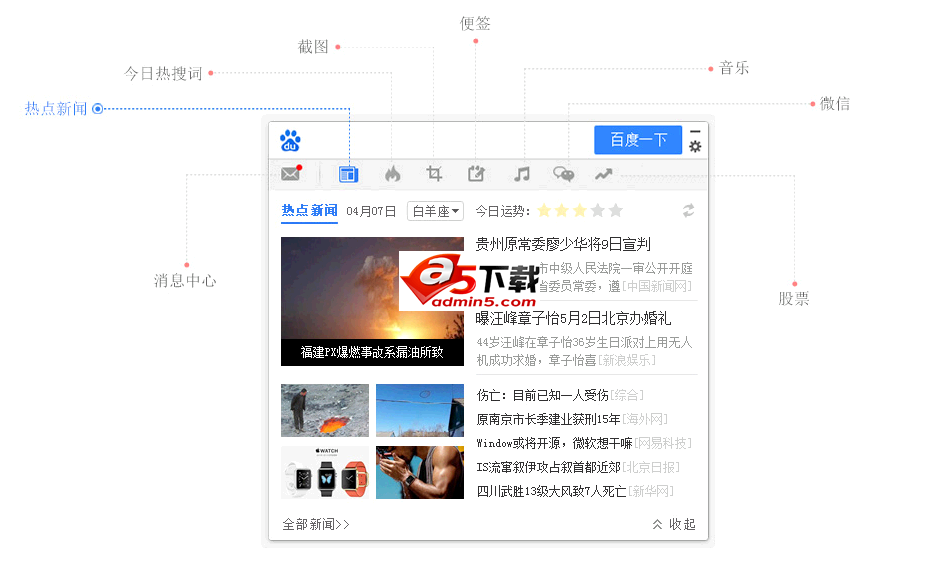The image size is (939, 562).
Task: Click the 04月07日 date text
Action: [371, 211]
